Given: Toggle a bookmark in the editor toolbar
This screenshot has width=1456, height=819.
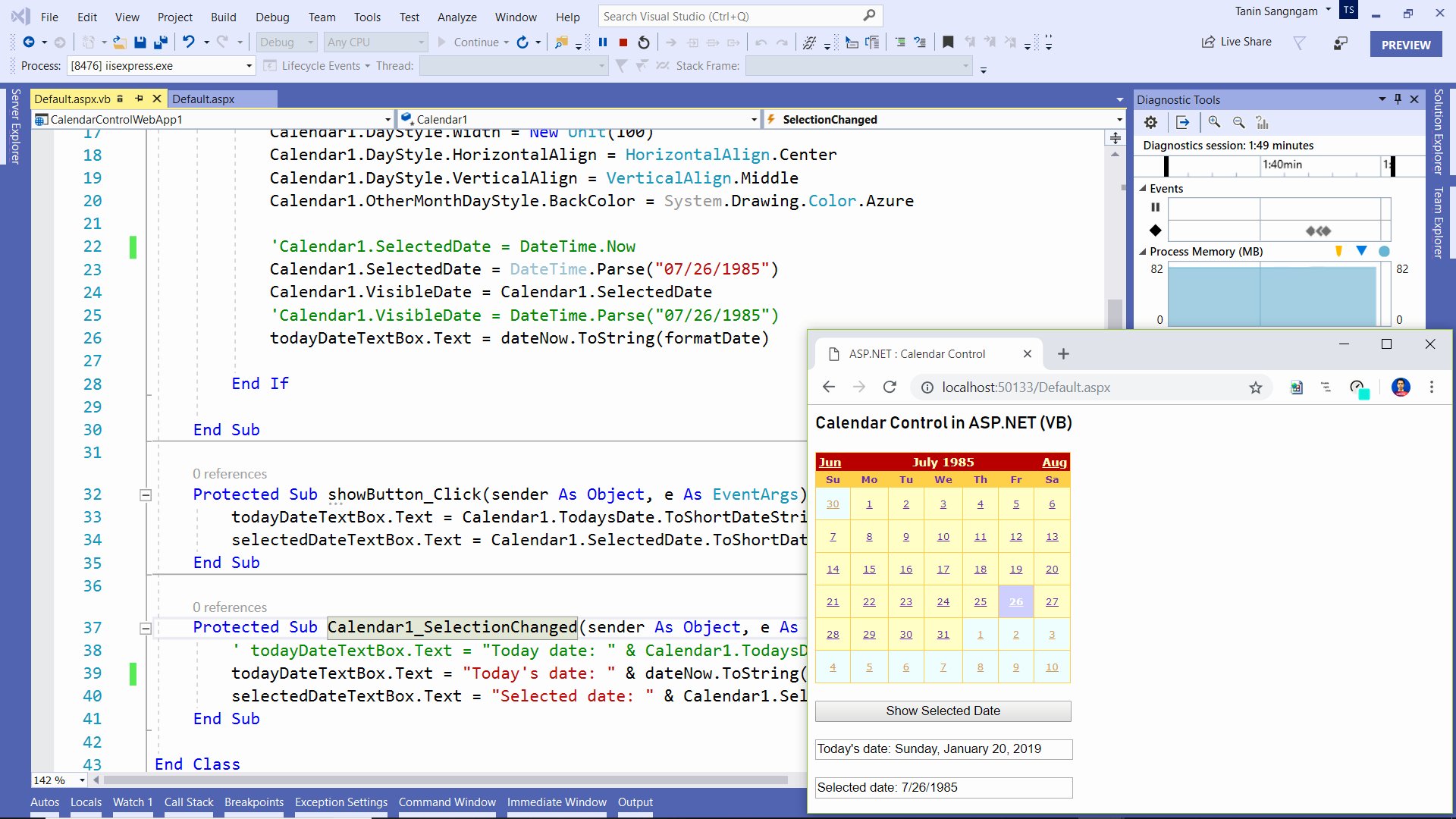Looking at the screenshot, I should (947, 42).
